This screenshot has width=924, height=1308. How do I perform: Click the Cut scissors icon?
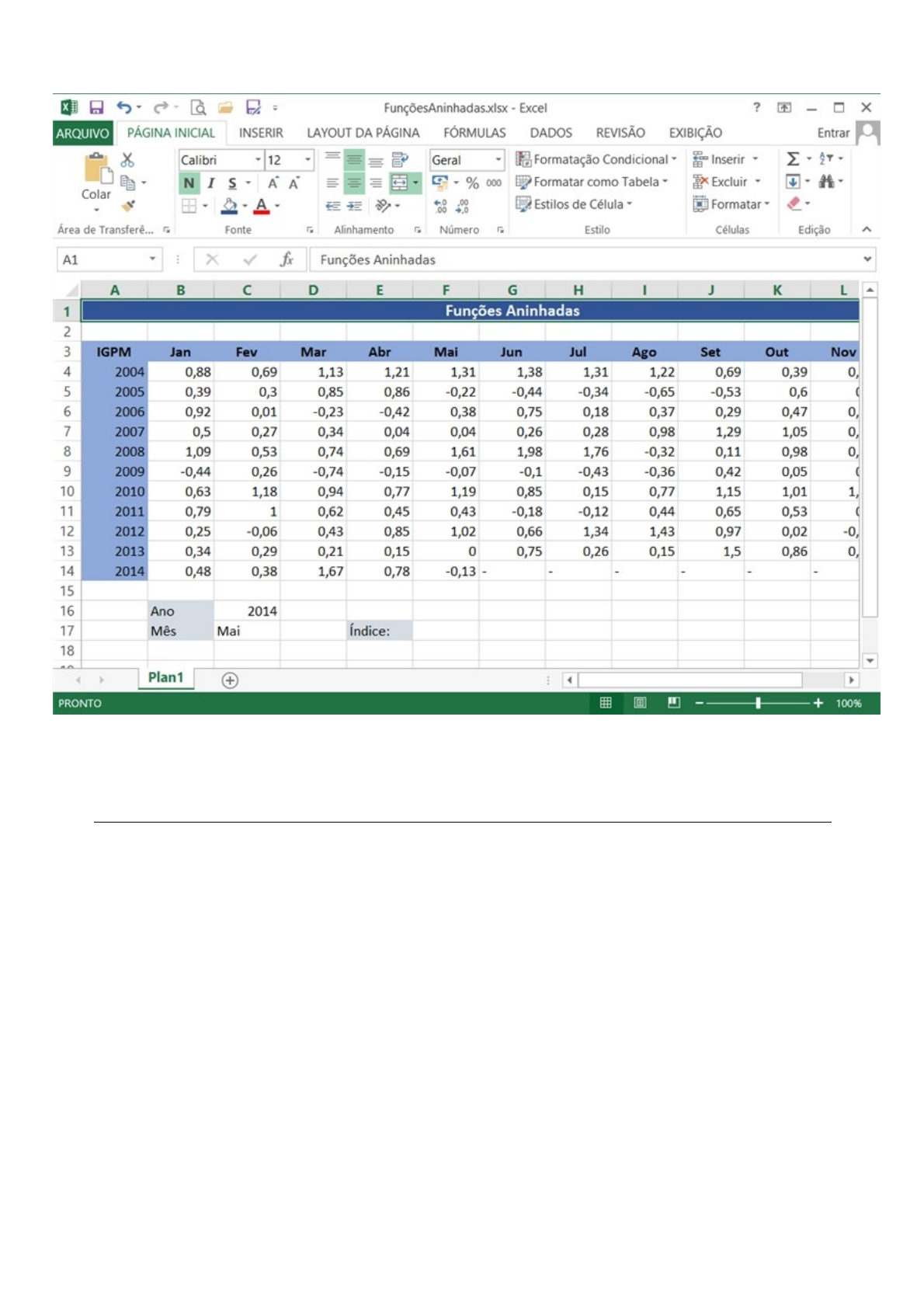coord(128,160)
